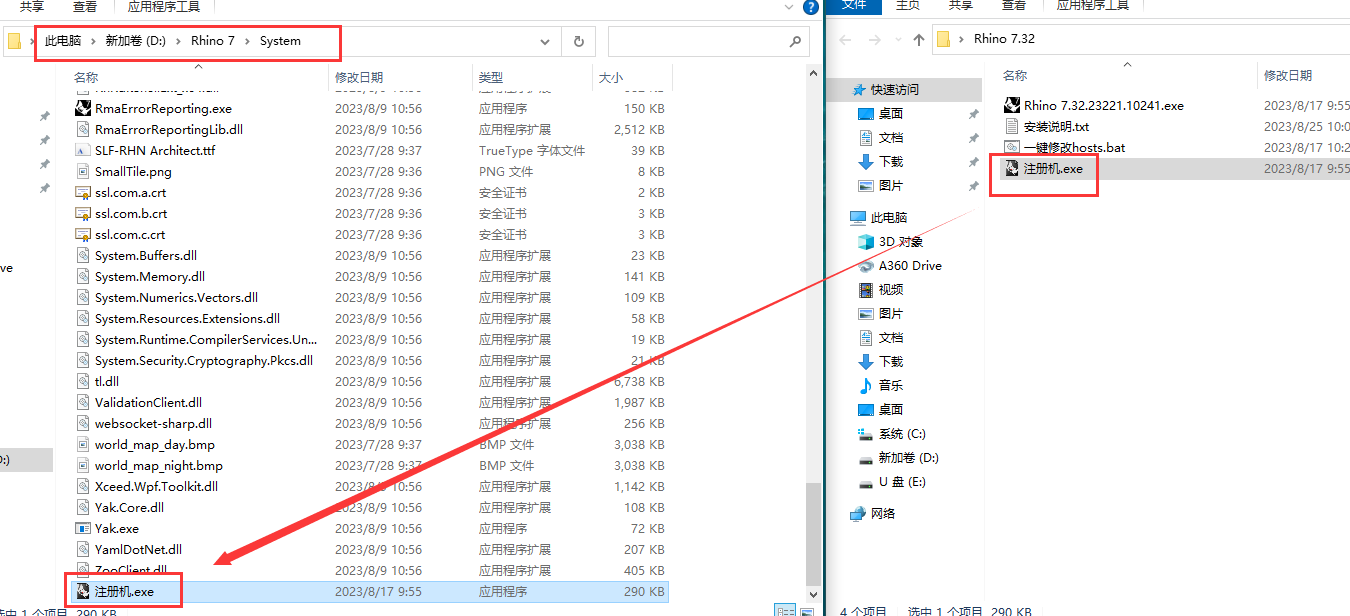
Task: Click the 一键修改hosts.bat file icon
Action: coord(1011,147)
